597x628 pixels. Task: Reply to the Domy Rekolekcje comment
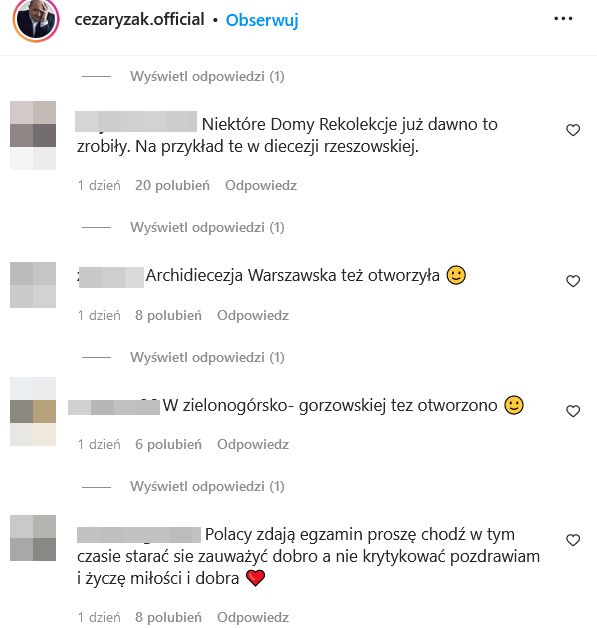point(261,185)
